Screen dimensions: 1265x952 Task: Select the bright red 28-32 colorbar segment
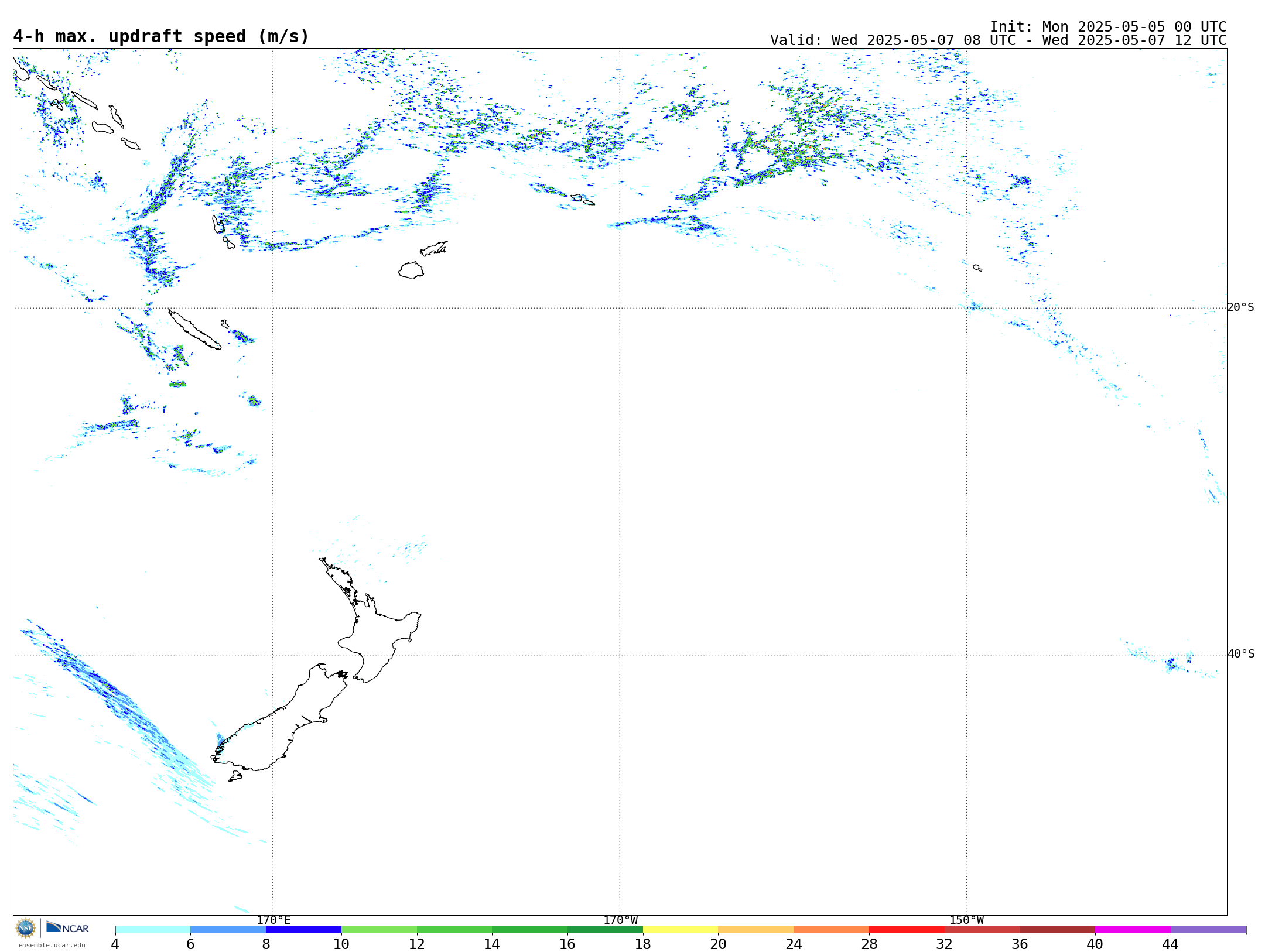907,930
